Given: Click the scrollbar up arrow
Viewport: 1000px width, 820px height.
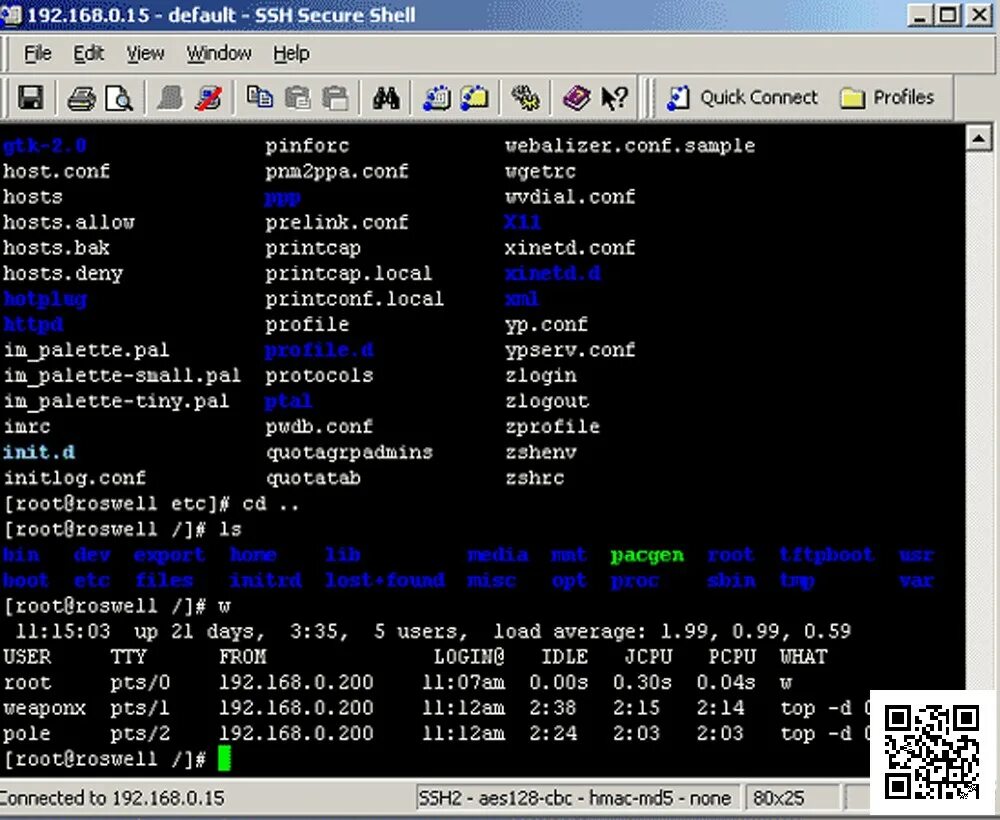Looking at the screenshot, I should click(979, 138).
